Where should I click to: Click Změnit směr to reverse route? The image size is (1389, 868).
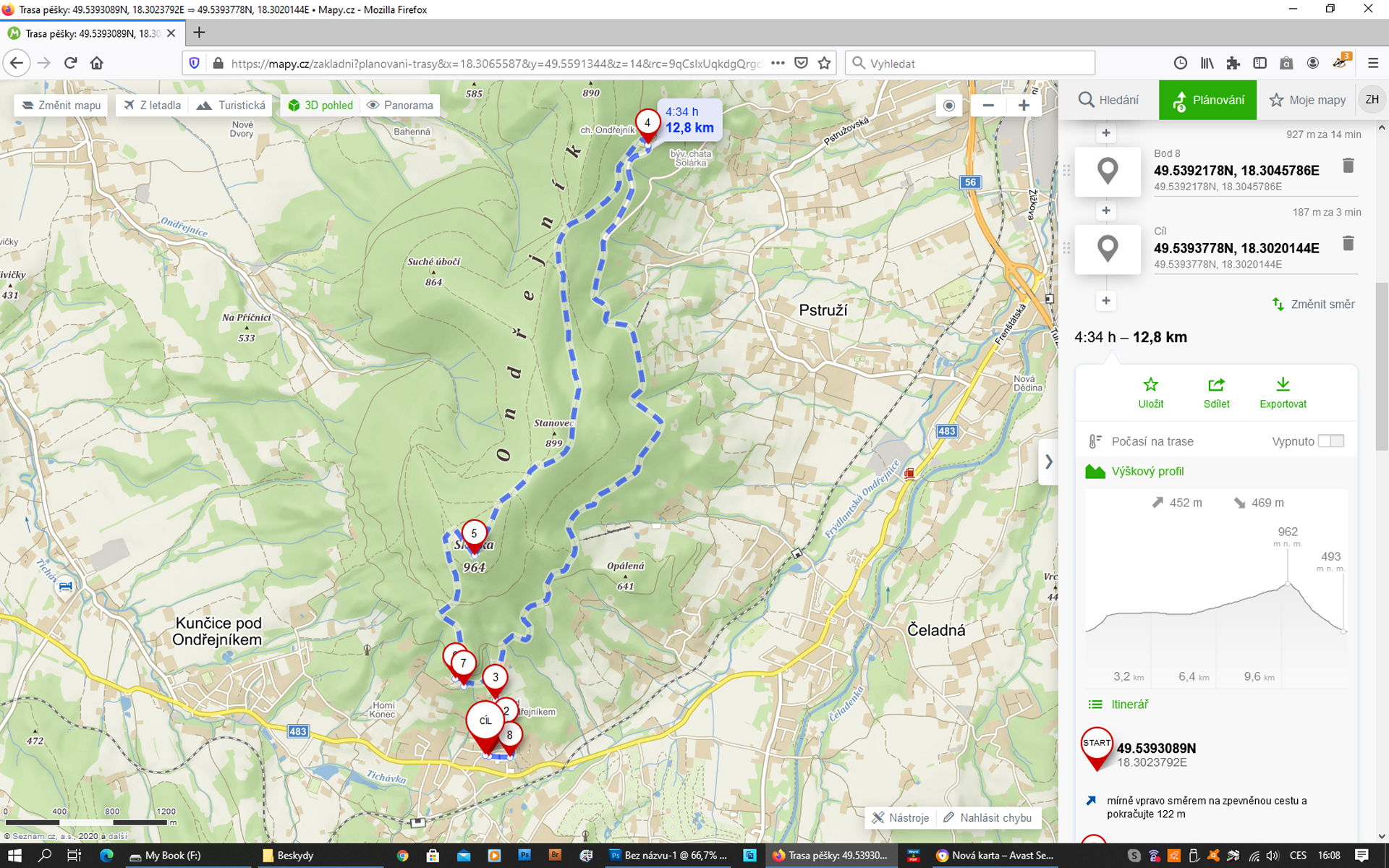click(1314, 304)
